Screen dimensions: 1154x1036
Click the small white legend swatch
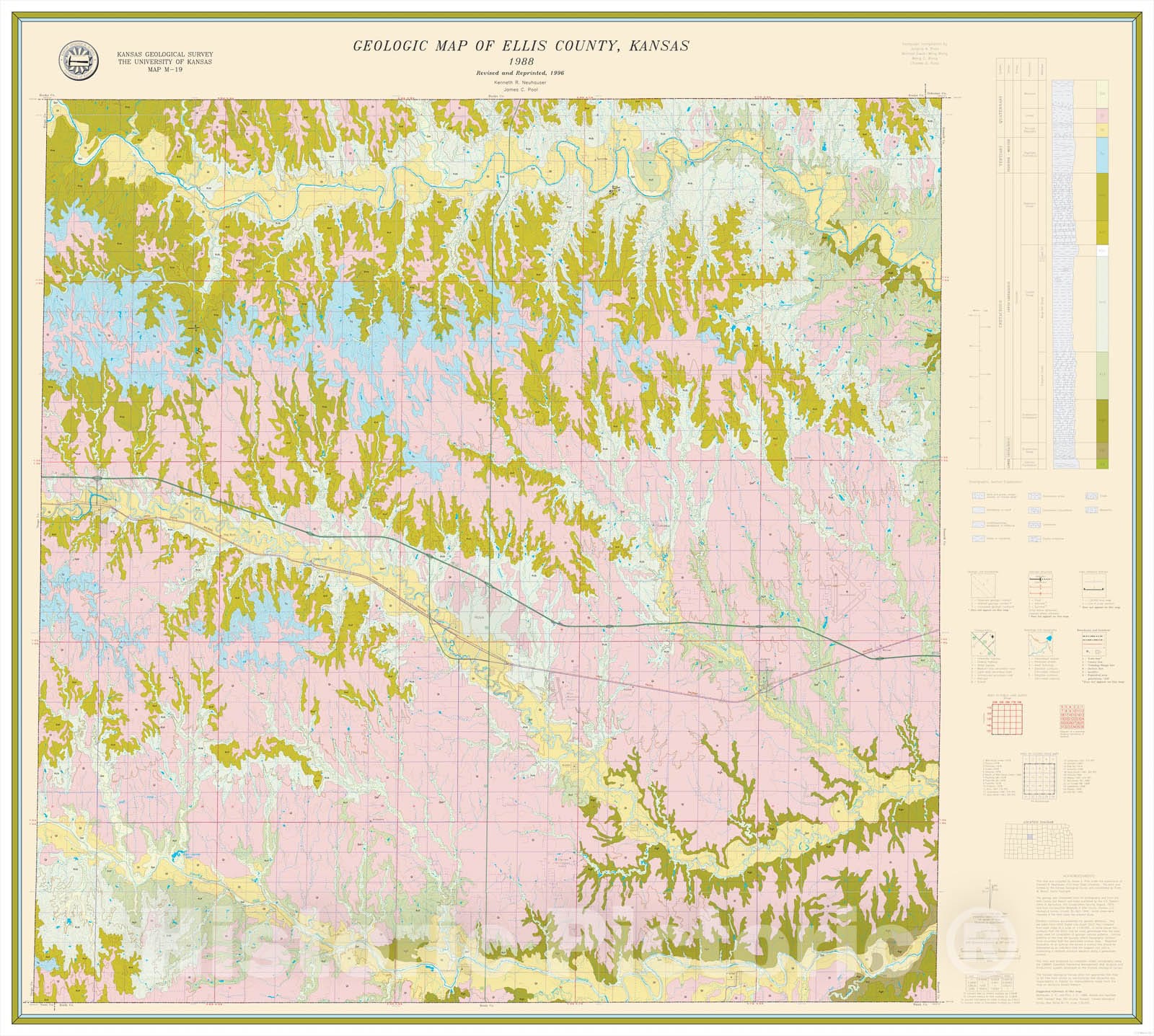tap(1102, 251)
